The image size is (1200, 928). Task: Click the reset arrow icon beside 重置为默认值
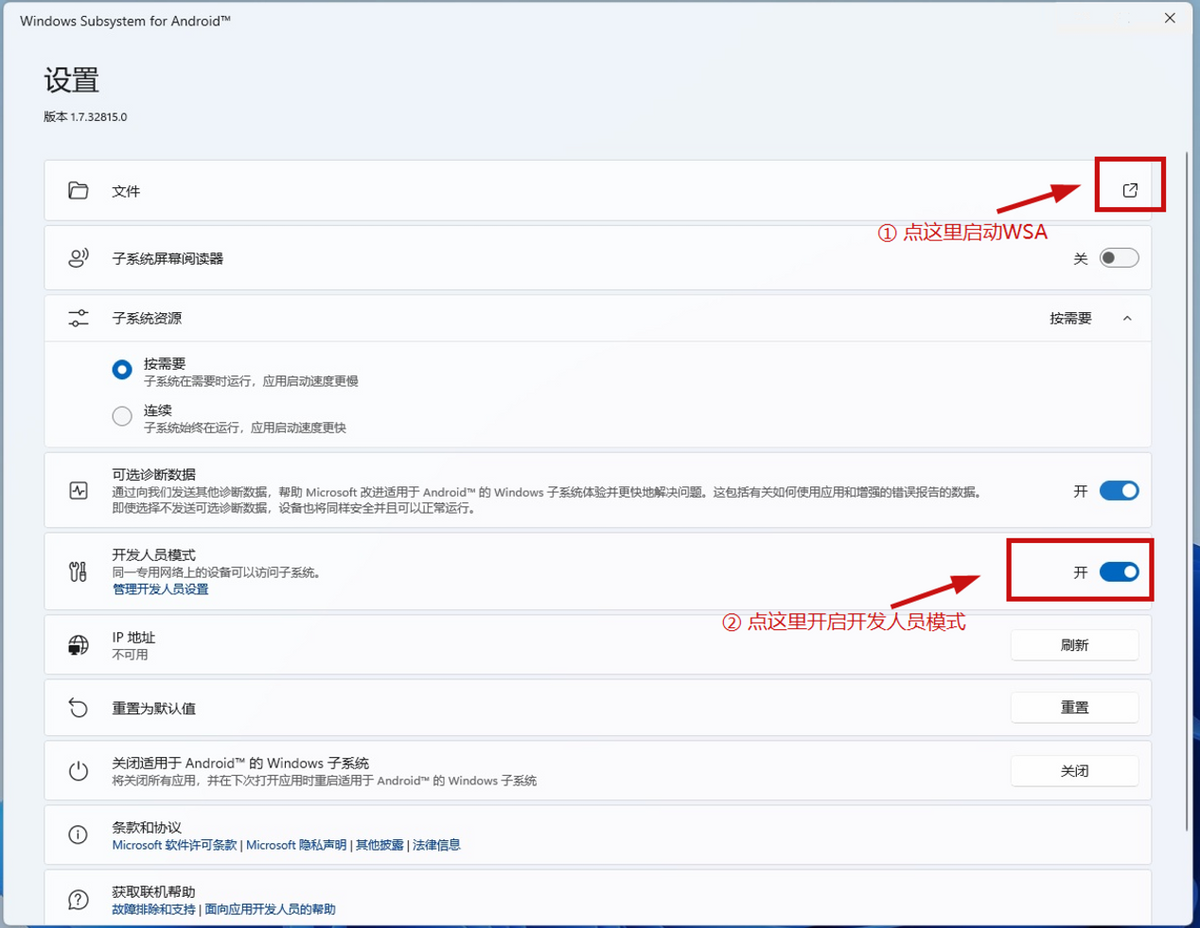[x=78, y=707]
